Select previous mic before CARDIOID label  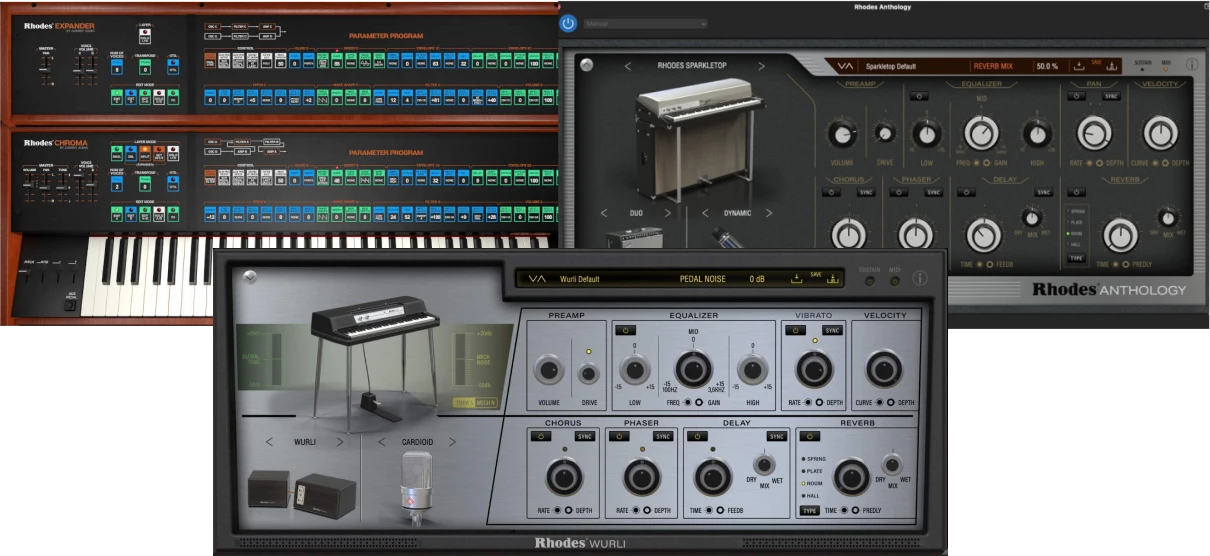coord(381,442)
